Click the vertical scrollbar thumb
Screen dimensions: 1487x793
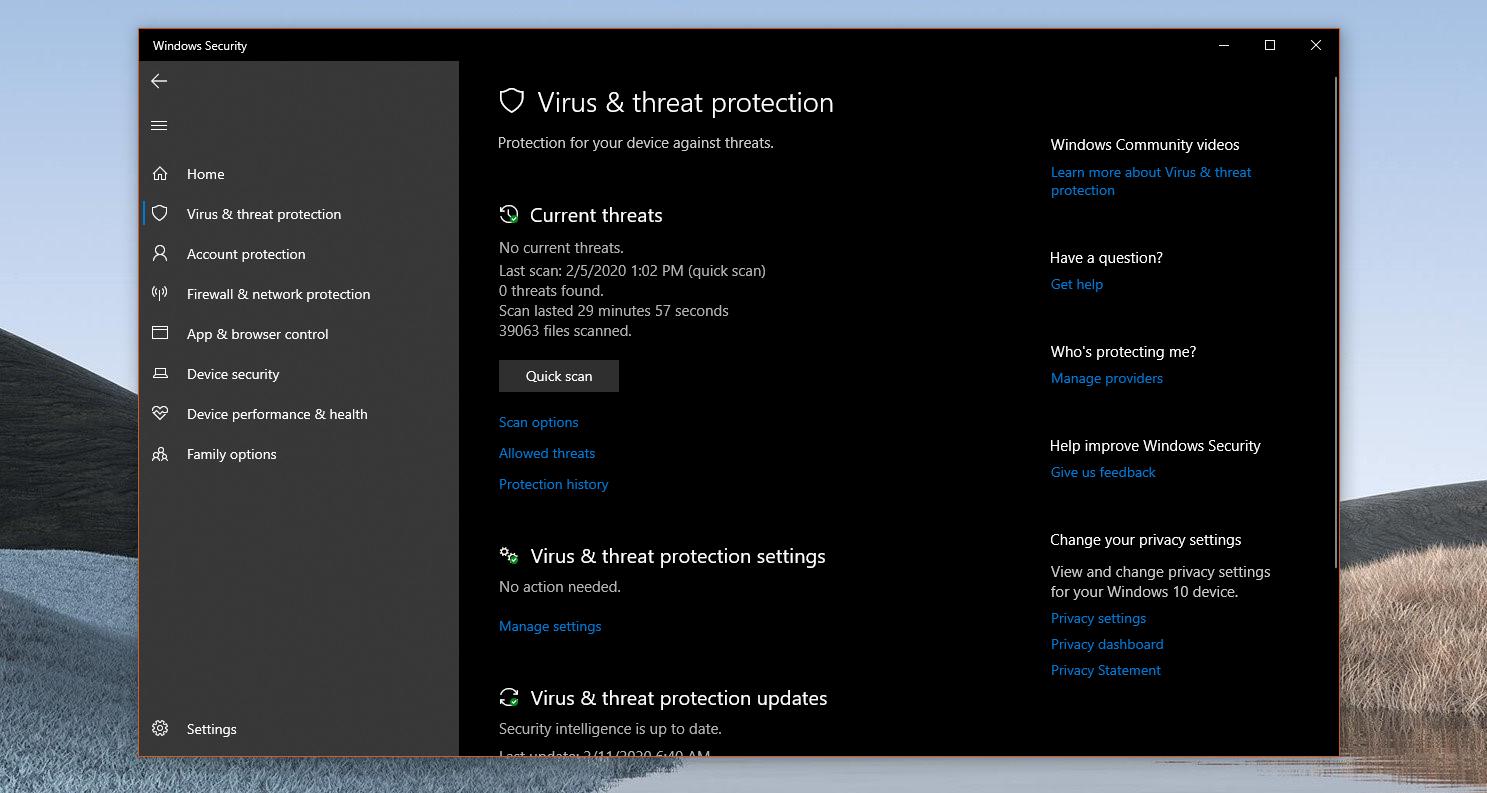pos(1335,320)
